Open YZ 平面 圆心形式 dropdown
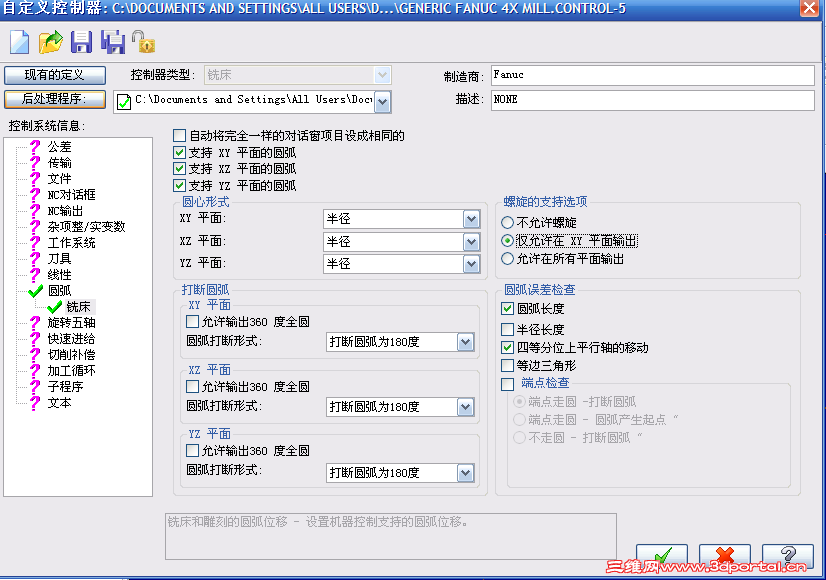The height and width of the screenshot is (580, 826). pyautogui.click(x=471, y=263)
